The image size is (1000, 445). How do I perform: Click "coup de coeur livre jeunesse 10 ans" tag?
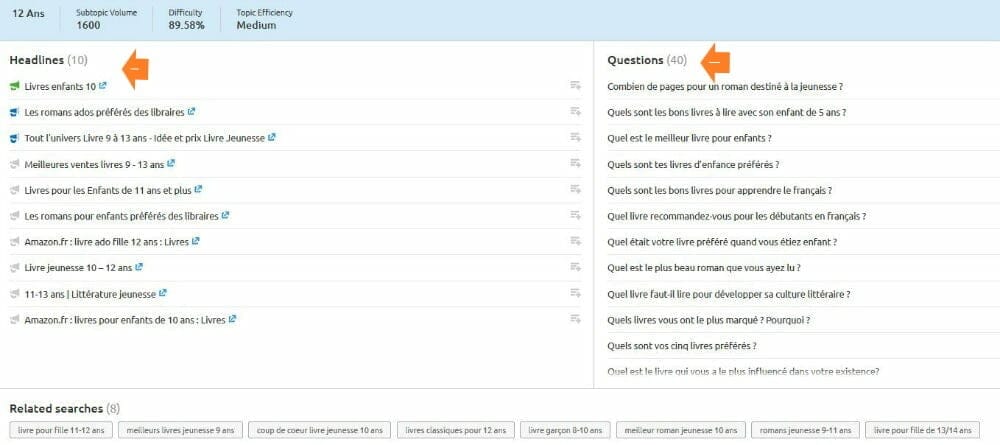coord(318,430)
